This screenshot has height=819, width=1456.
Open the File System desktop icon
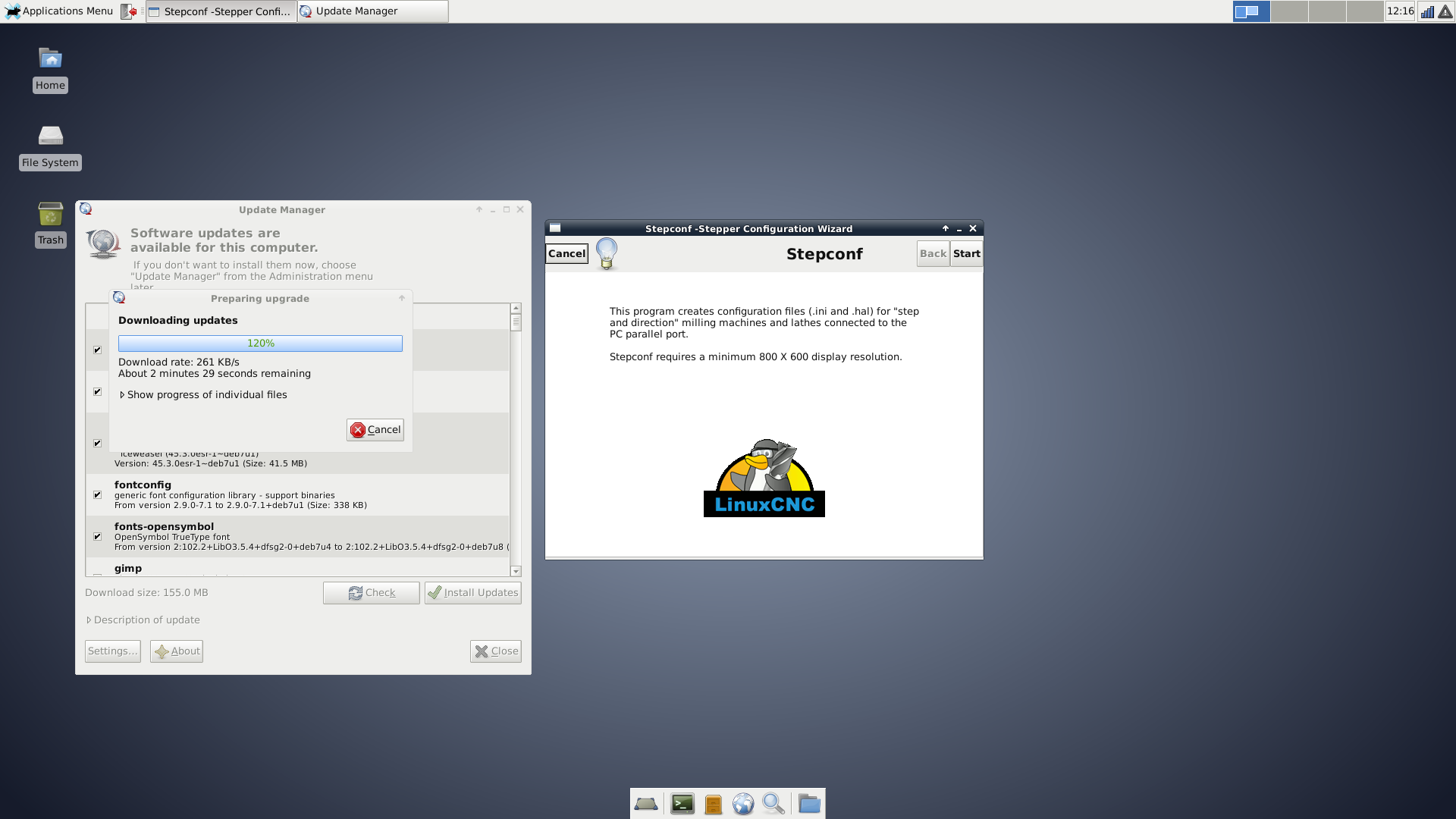coord(51,146)
